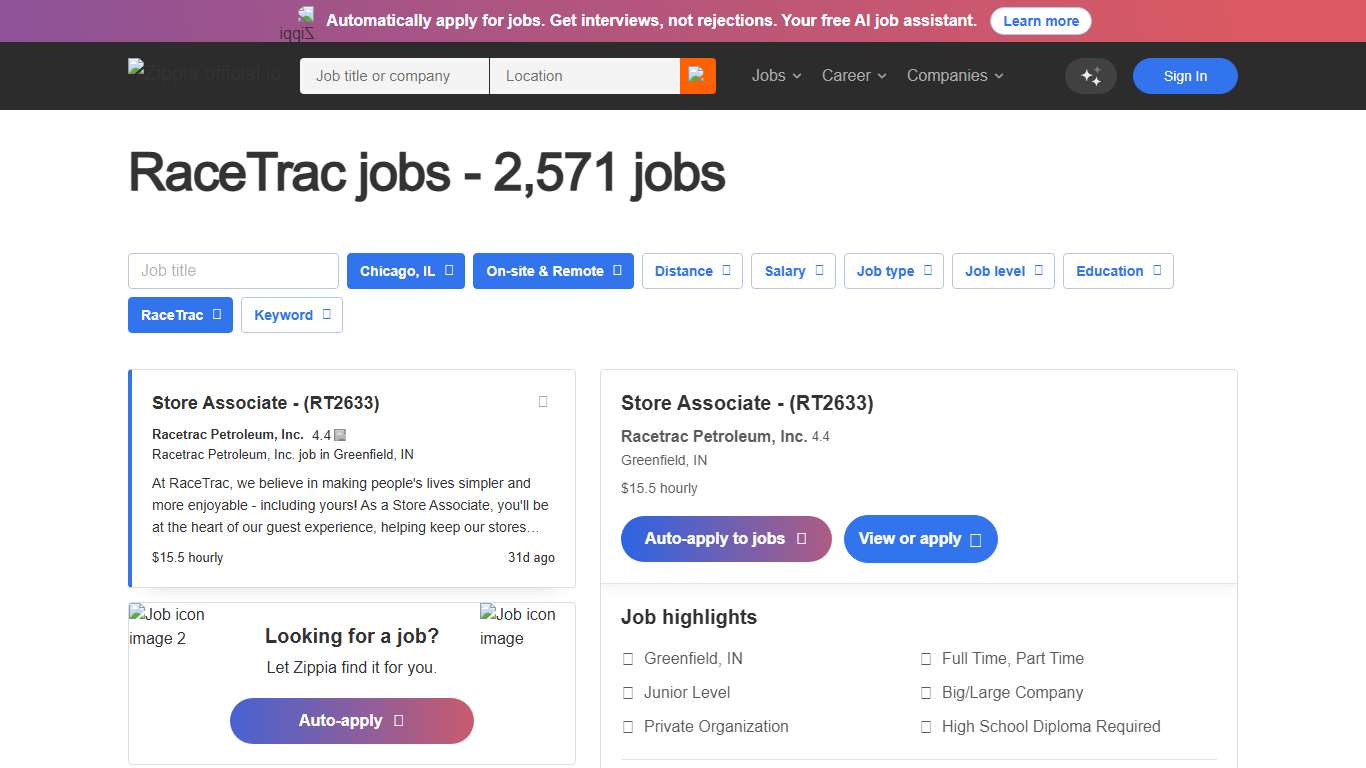Open the Distance filter dropdown

[692, 271]
